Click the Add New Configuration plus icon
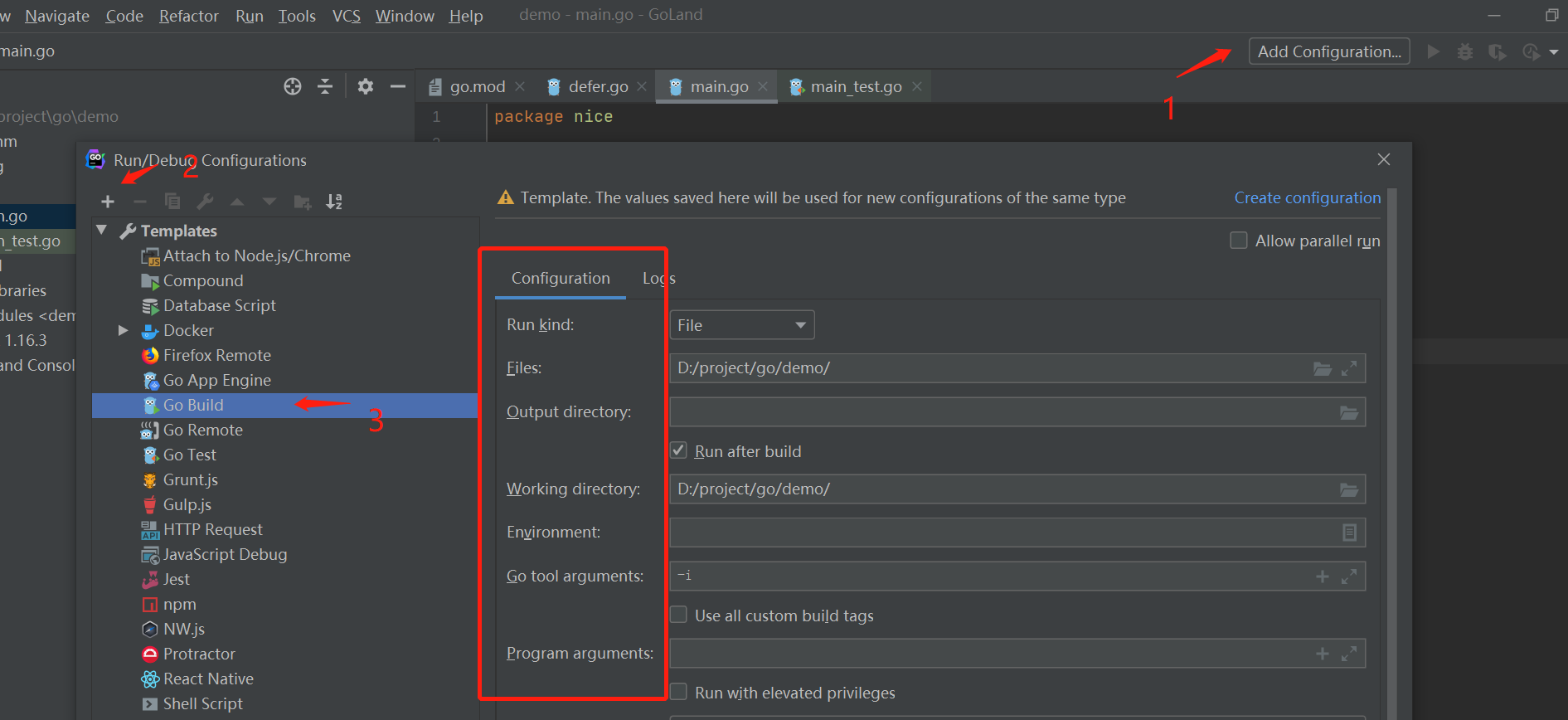The image size is (1568, 720). pos(108,202)
